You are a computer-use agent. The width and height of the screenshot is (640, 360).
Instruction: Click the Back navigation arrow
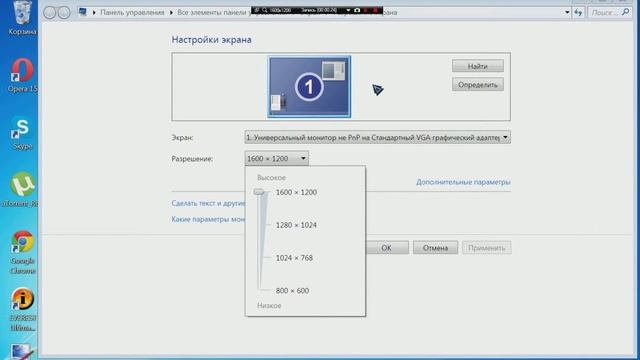coord(49,13)
